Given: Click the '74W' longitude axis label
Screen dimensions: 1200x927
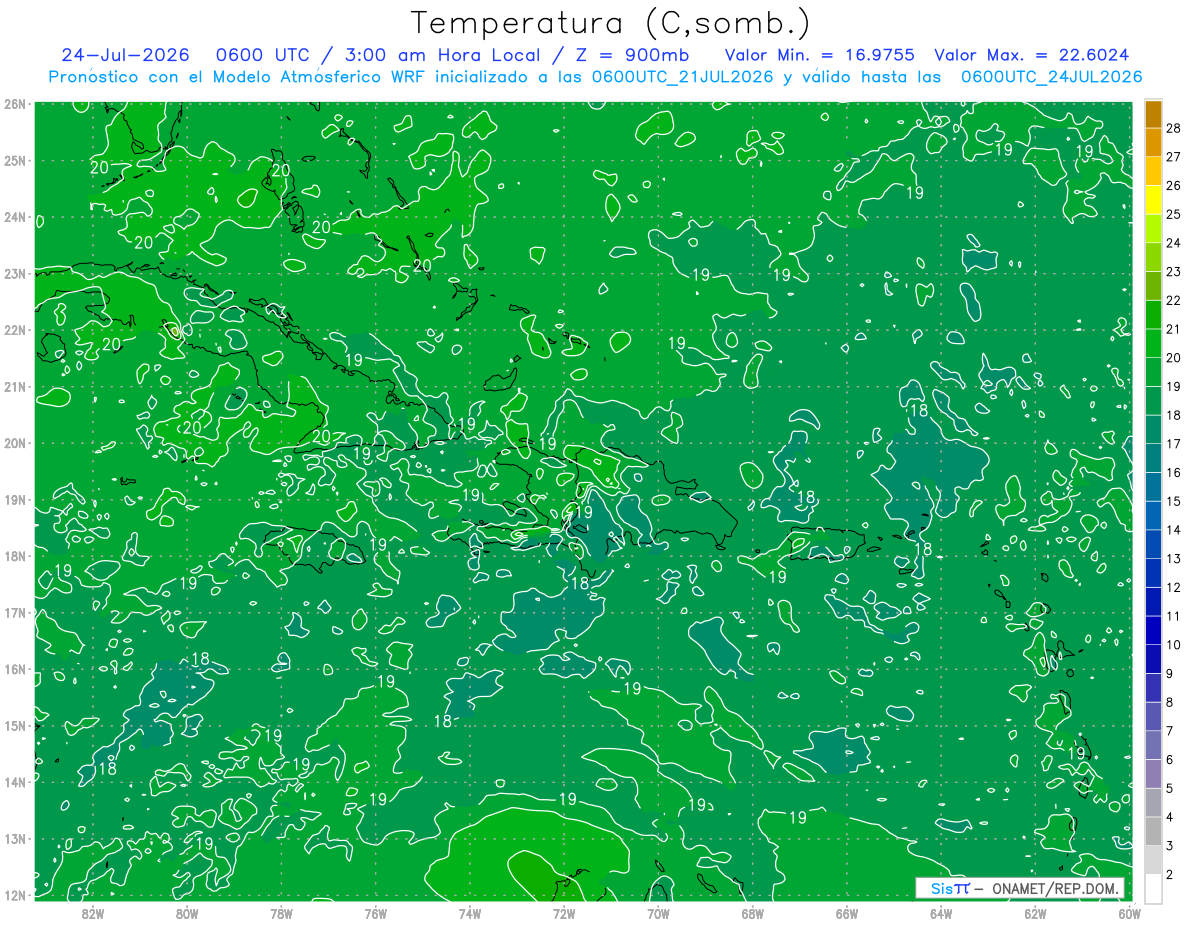Looking at the screenshot, I should (470, 913).
